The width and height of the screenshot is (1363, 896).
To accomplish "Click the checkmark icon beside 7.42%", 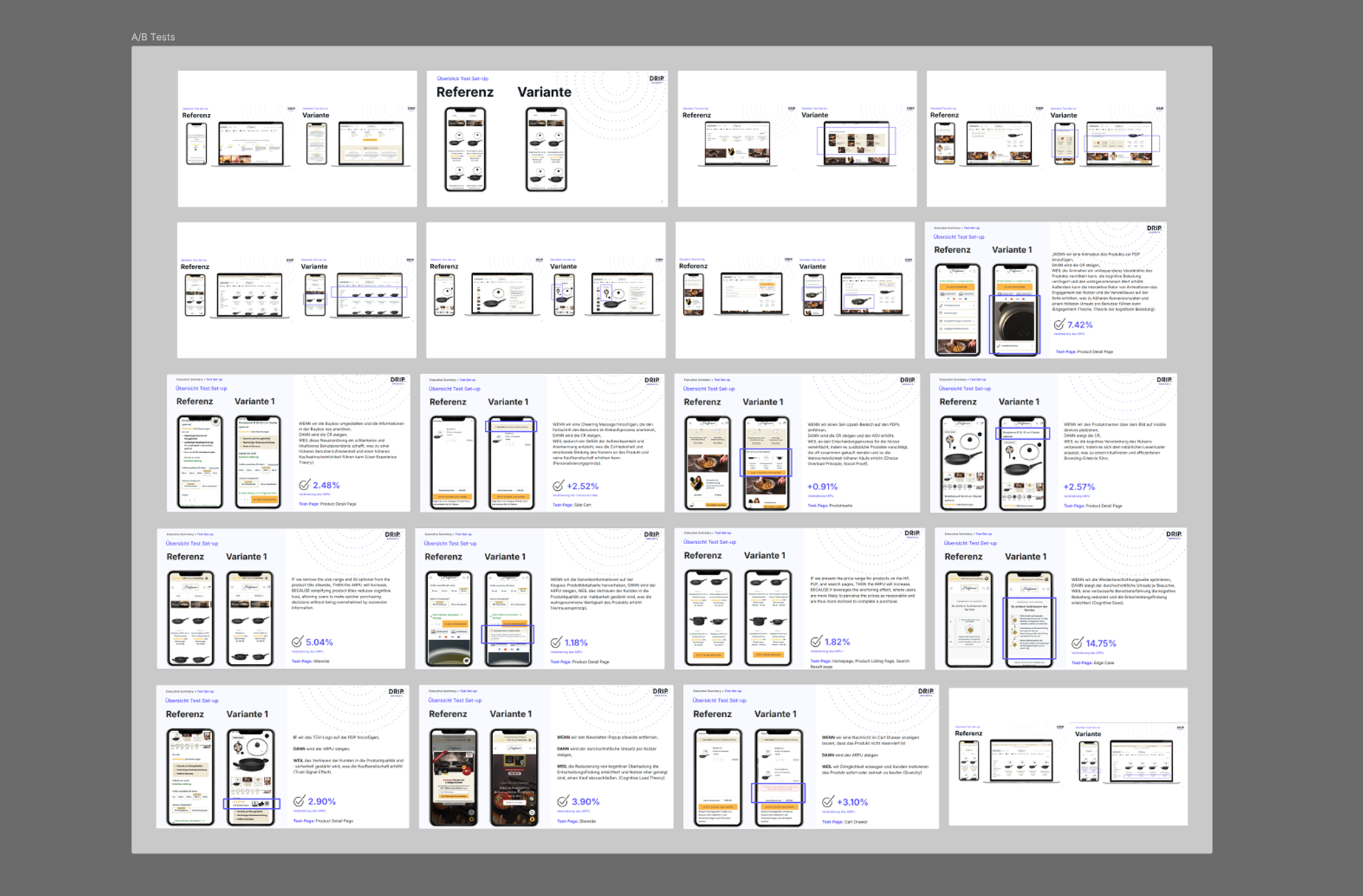I will (1058, 325).
